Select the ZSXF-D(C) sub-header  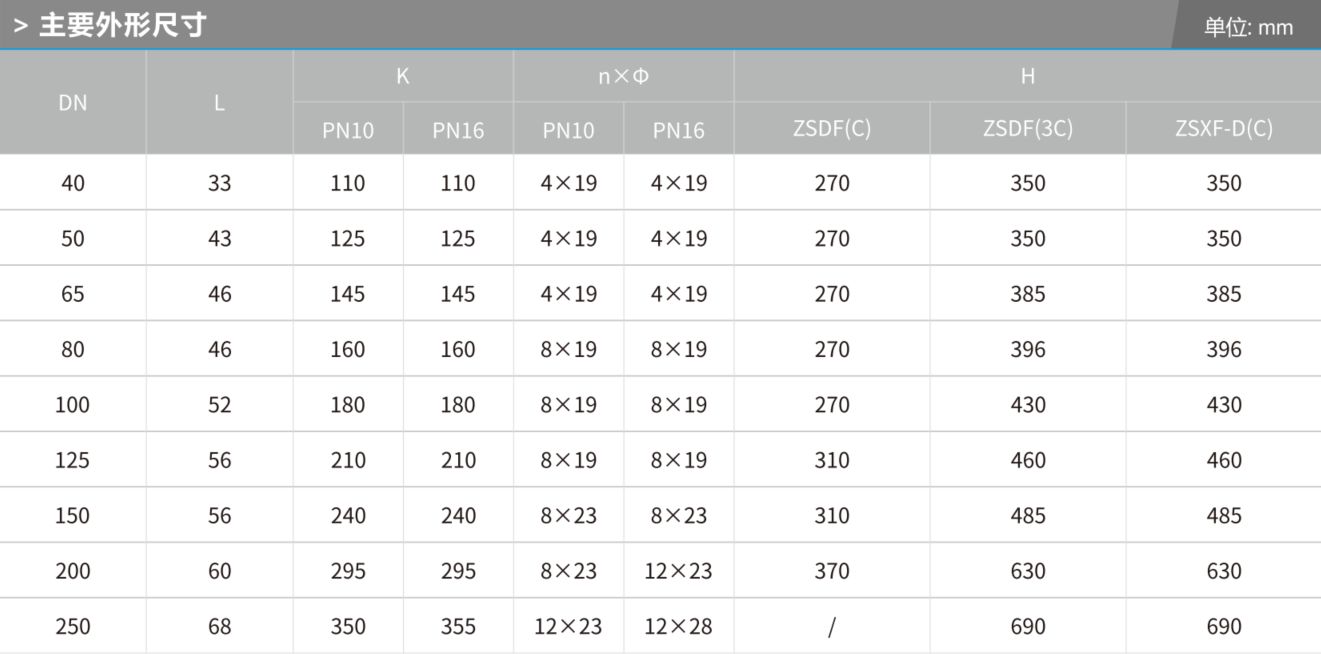[x=1224, y=128]
